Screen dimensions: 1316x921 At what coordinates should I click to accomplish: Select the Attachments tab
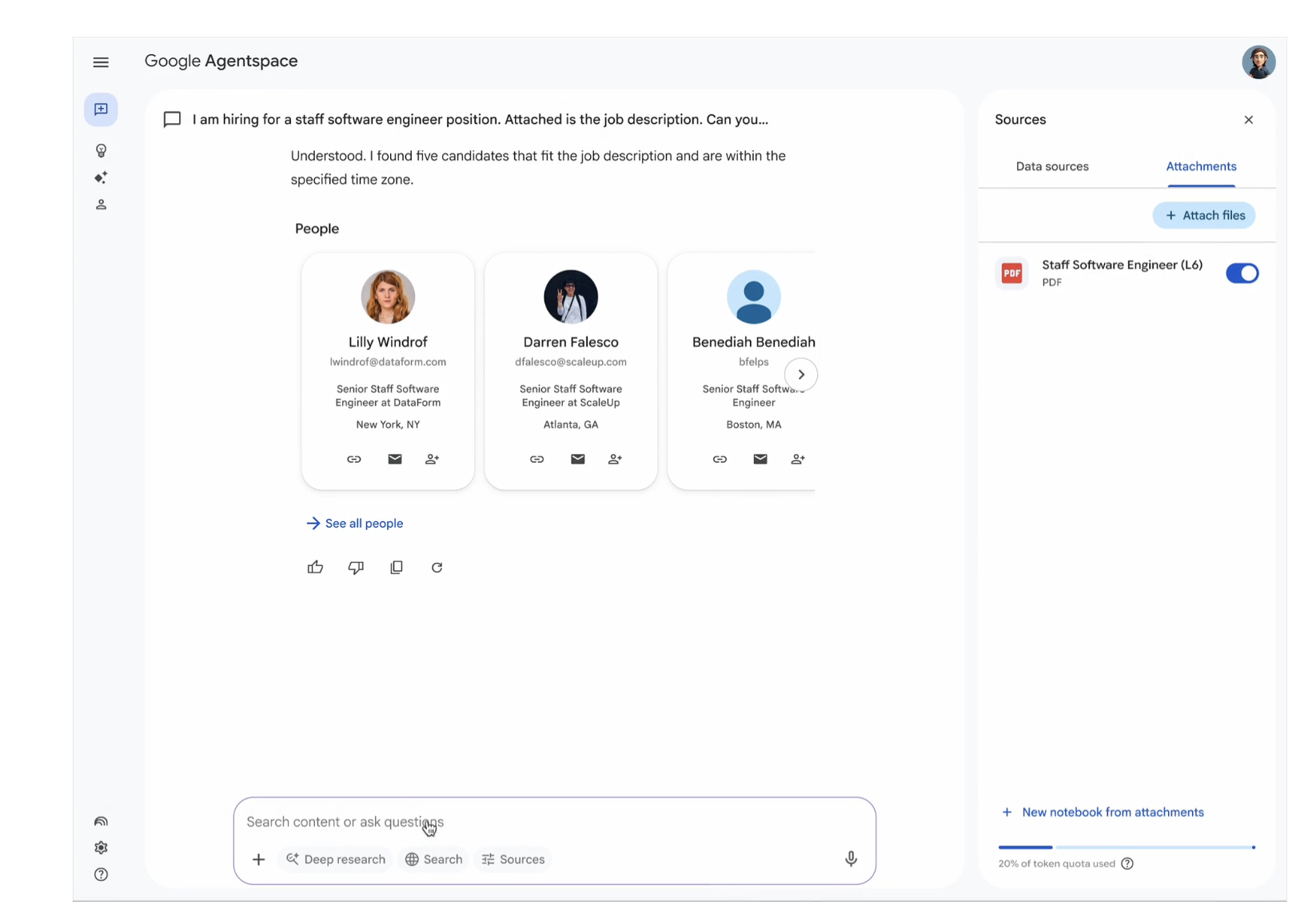(x=1201, y=166)
